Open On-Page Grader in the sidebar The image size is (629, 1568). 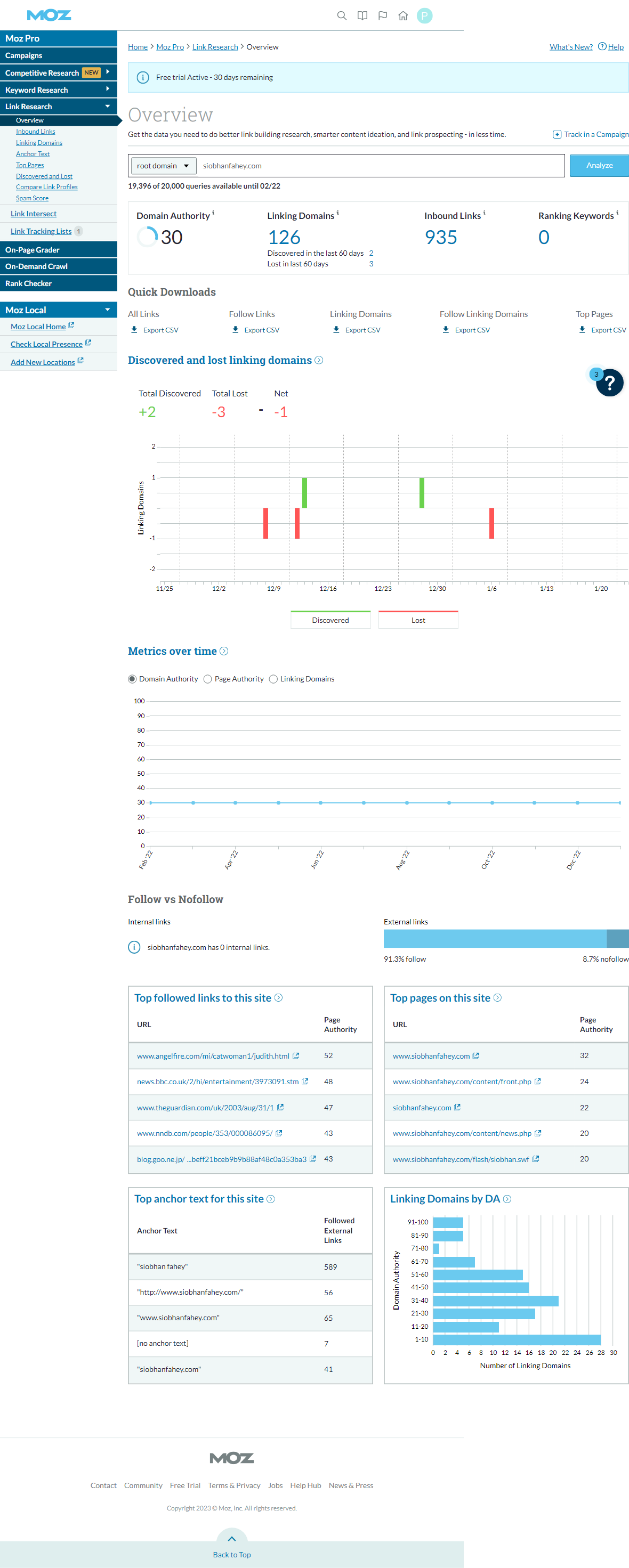click(x=59, y=249)
